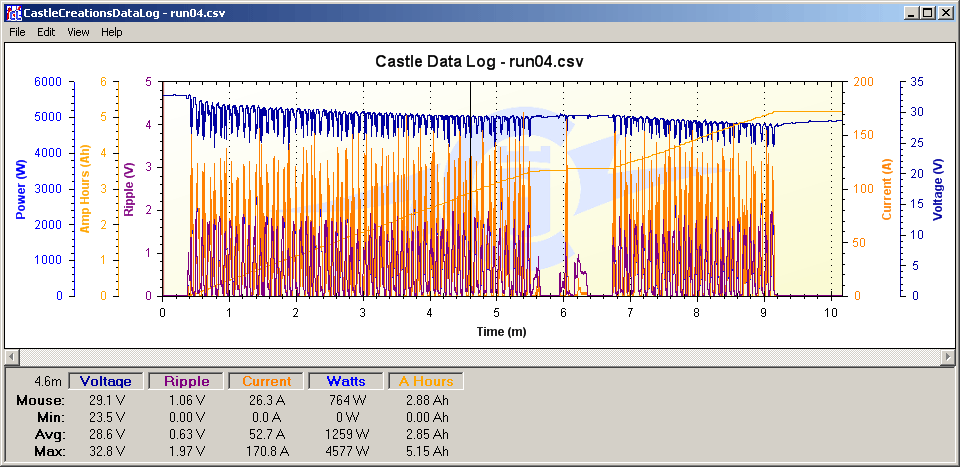Screen dimensions: 960x467
Task: Toggle the Current series button
Action: tap(266, 381)
